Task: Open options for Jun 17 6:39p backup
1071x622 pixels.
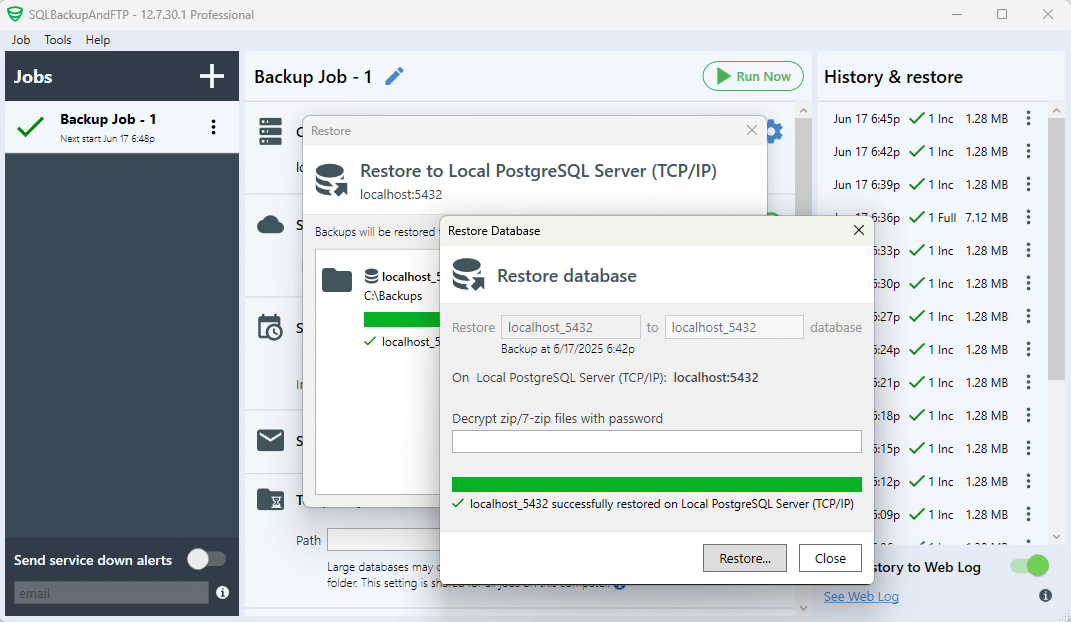Action: (1028, 184)
